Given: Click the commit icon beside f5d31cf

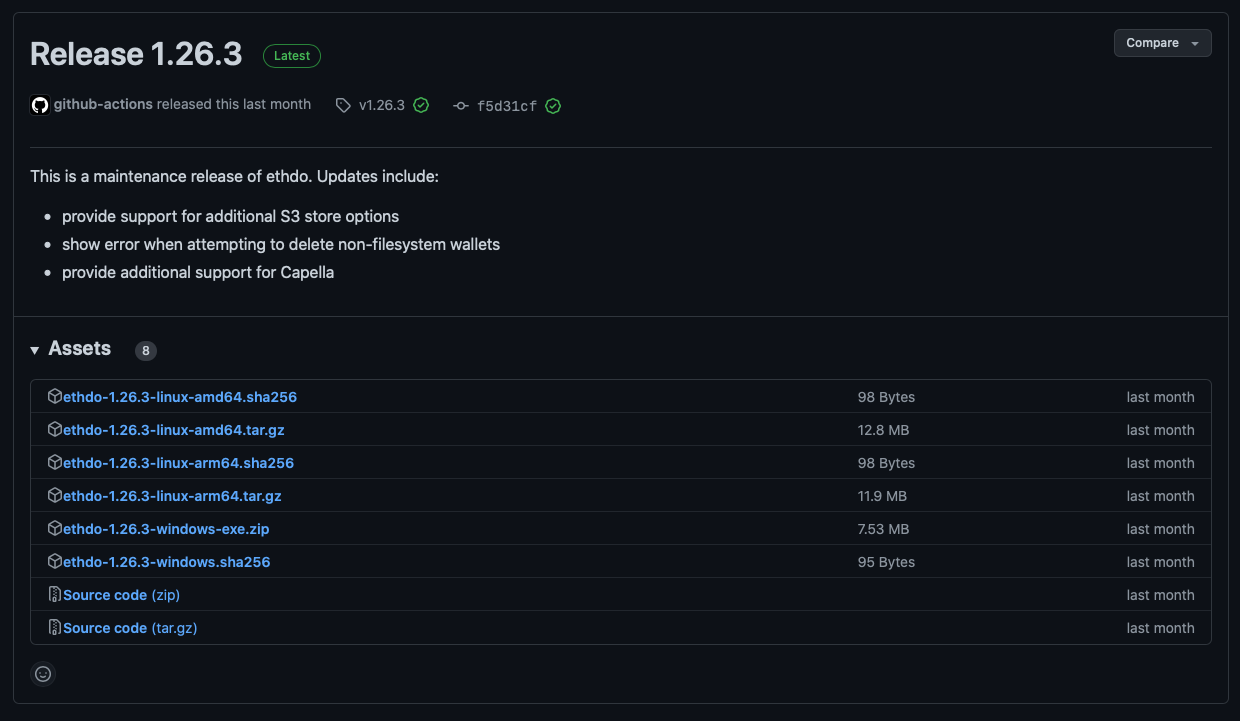Looking at the screenshot, I should pyautogui.click(x=460, y=106).
